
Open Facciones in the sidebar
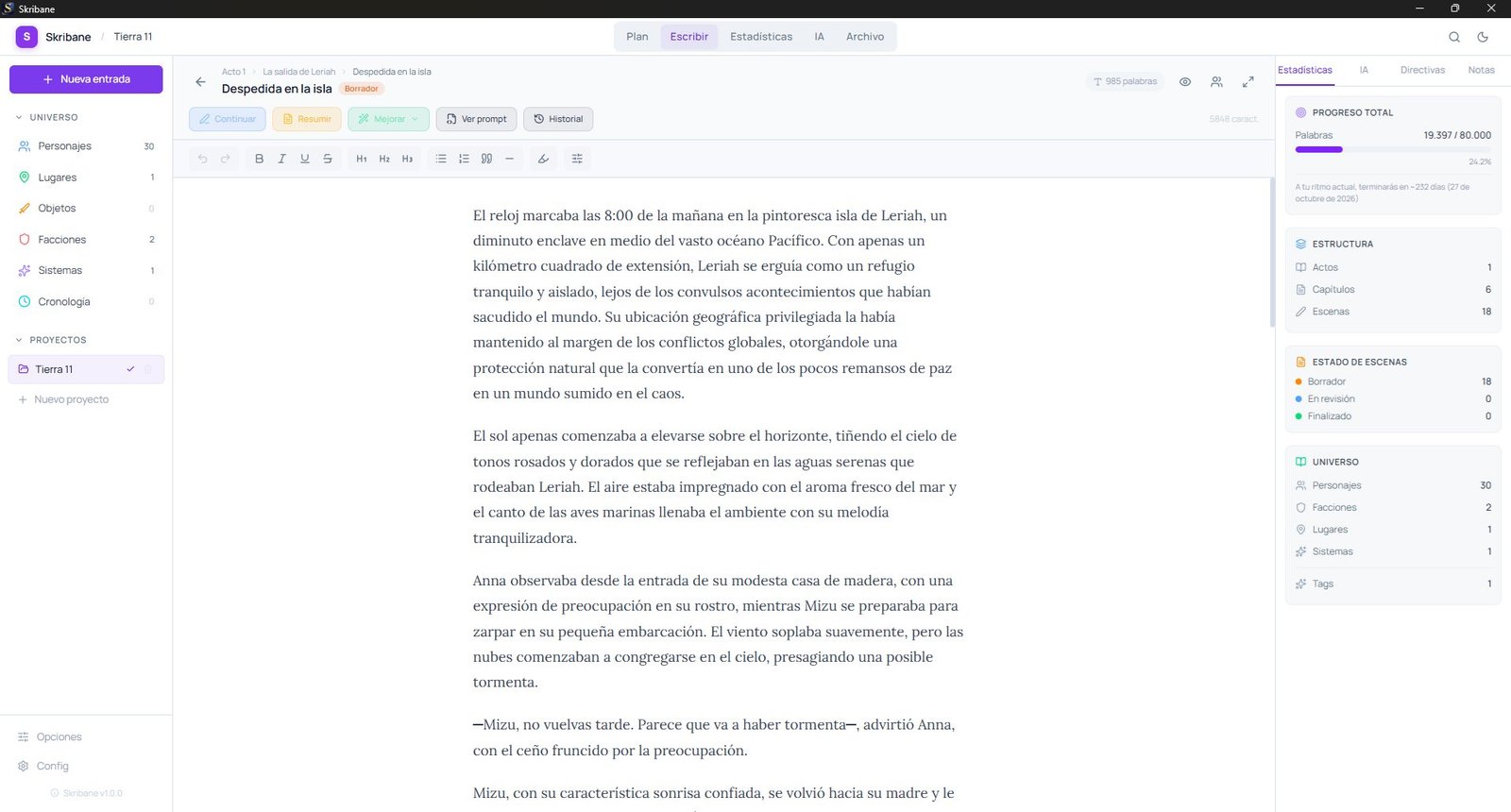coord(86,240)
